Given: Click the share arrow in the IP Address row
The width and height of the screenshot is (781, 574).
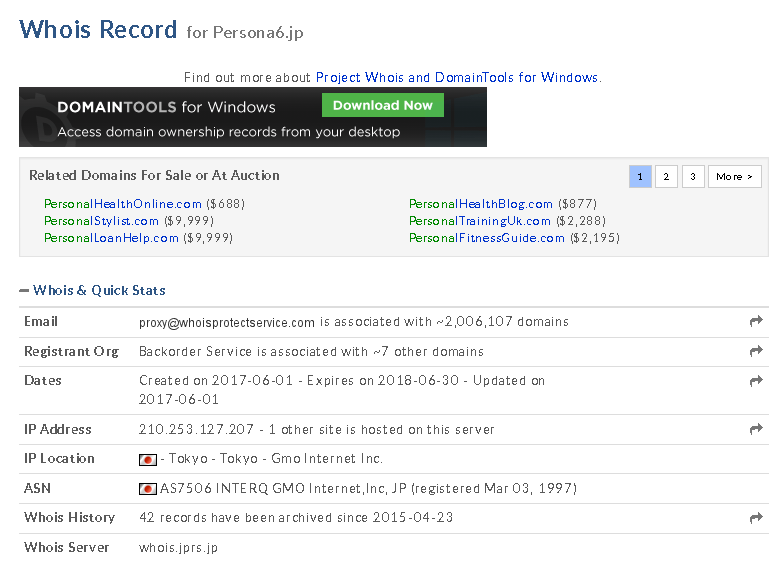Looking at the screenshot, I should (x=756, y=429).
